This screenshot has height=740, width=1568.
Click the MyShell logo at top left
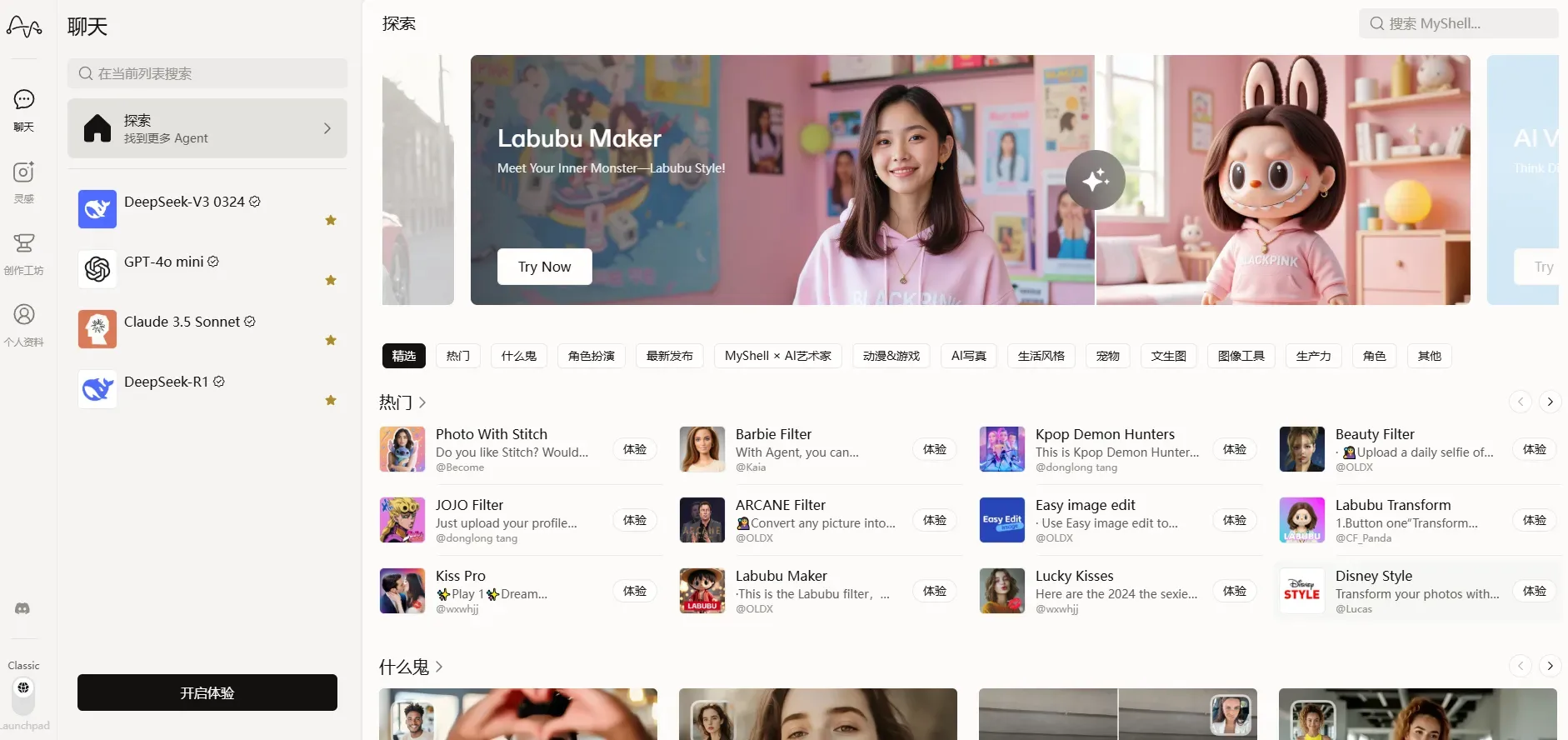24,27
